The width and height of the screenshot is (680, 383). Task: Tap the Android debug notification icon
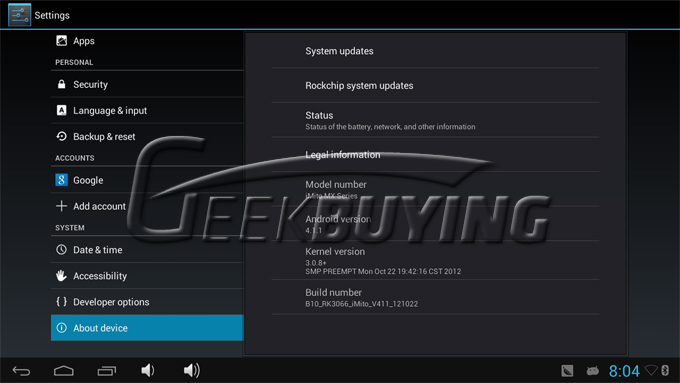pyautogui.click(x=592, y=371)
